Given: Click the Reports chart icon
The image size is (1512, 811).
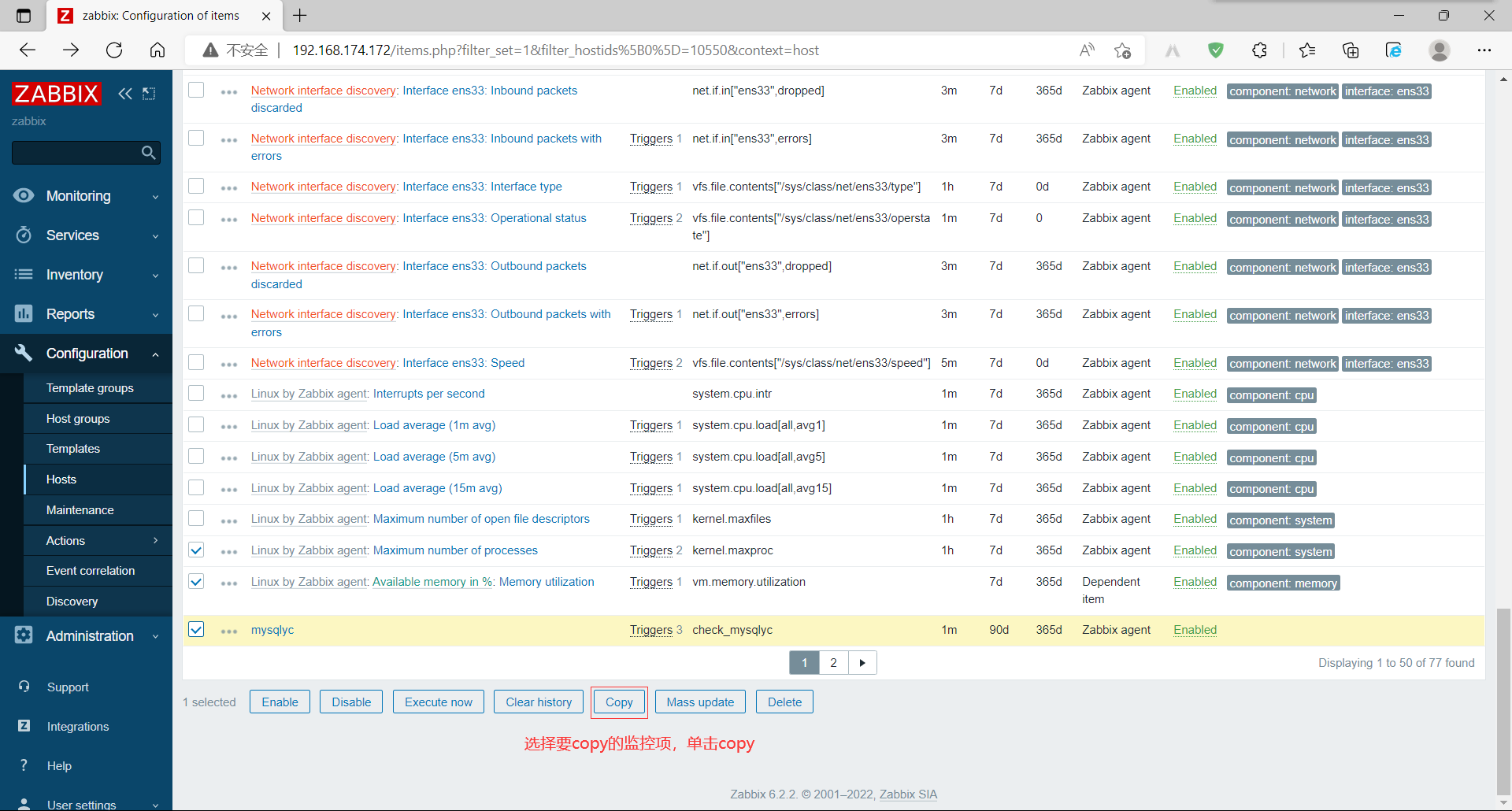Looking at the screenshot, I should [24, 313].
